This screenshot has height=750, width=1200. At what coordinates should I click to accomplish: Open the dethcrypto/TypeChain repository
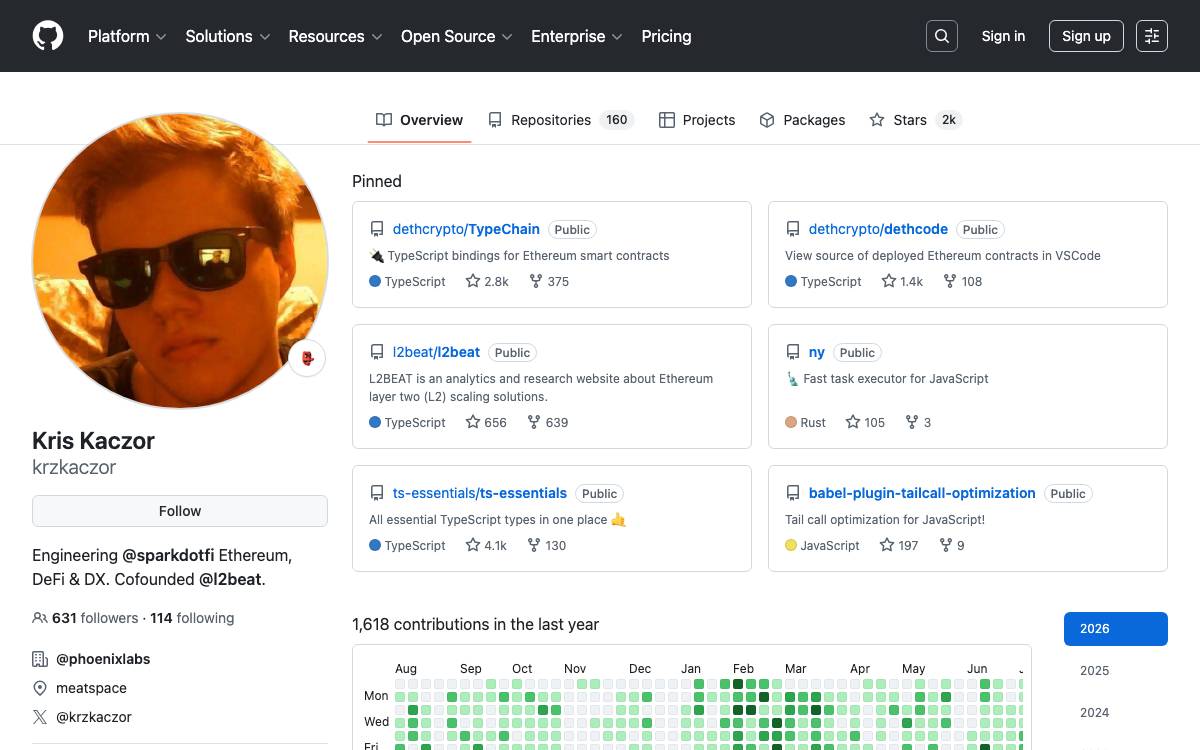466,229
